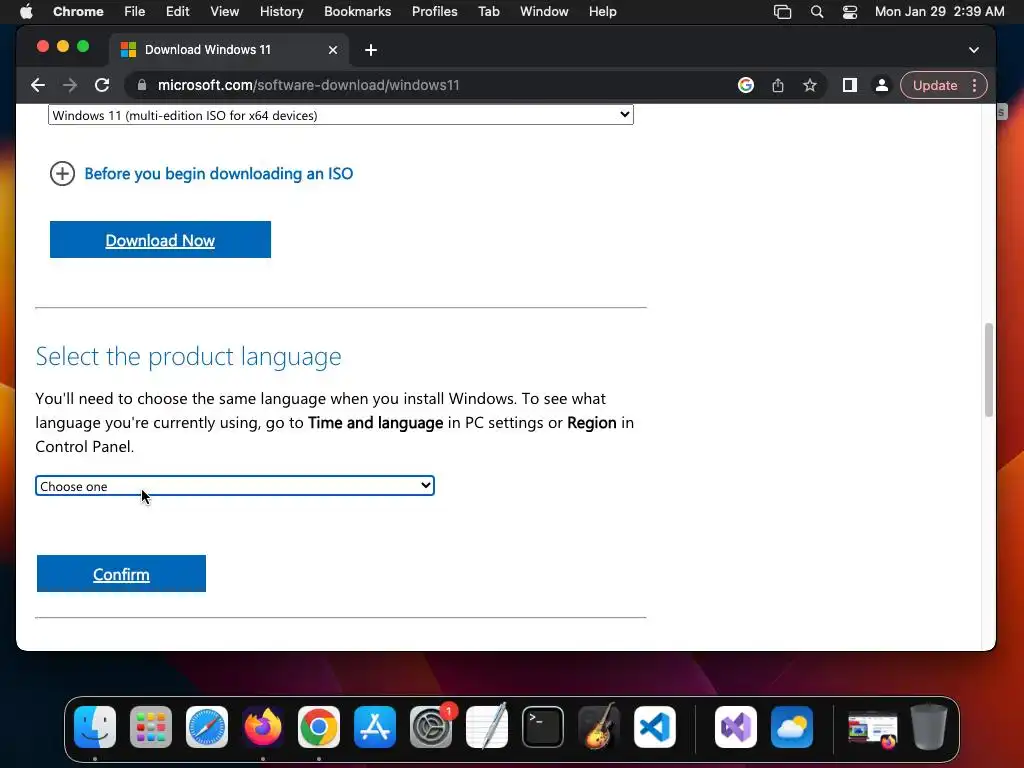Screen dimensions: 1024x768
Task: Open the Google icon in address bar
Action: point(746,85)
